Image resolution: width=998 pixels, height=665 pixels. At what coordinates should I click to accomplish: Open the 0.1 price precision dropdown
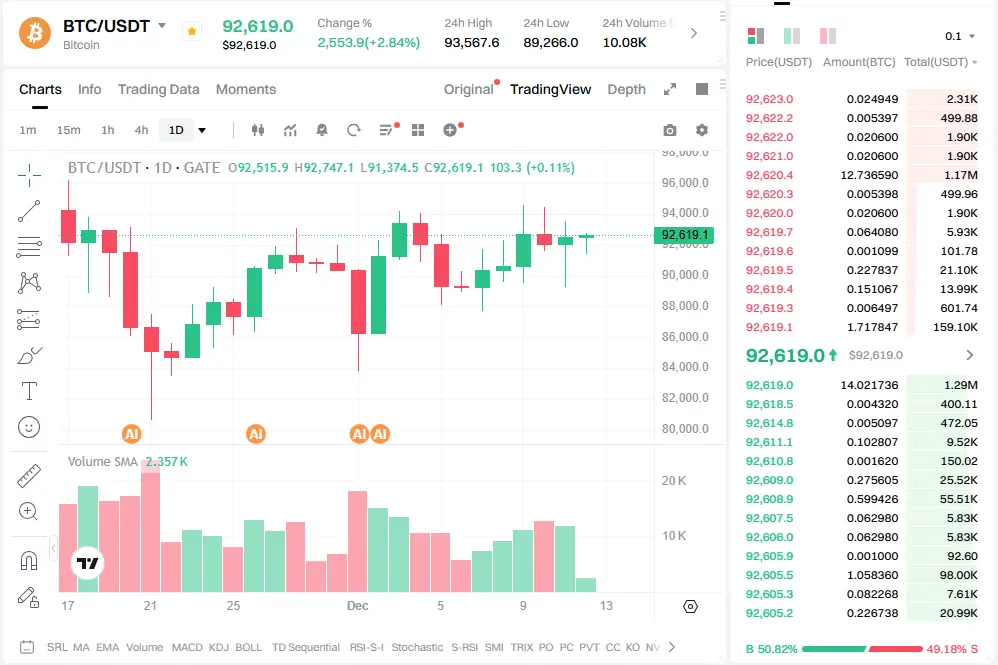pyautogui.click(x=960, y=36)
